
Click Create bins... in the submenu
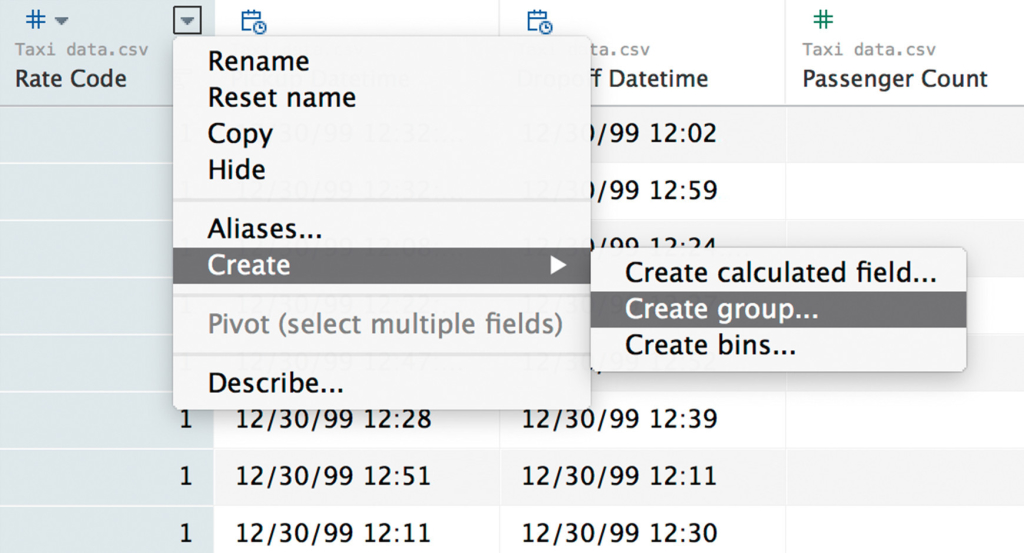(x=710, y=345)
